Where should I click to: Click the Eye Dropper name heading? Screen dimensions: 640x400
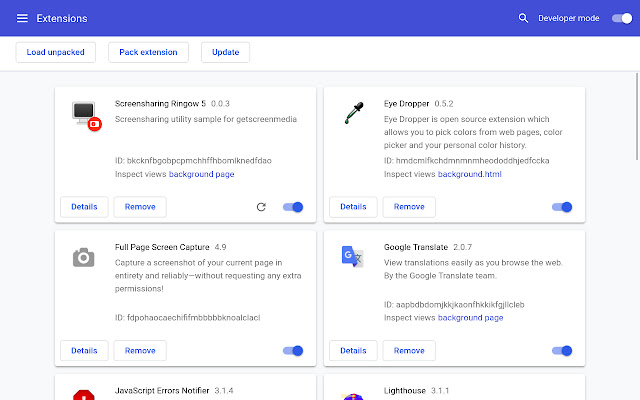click(406, 104)
